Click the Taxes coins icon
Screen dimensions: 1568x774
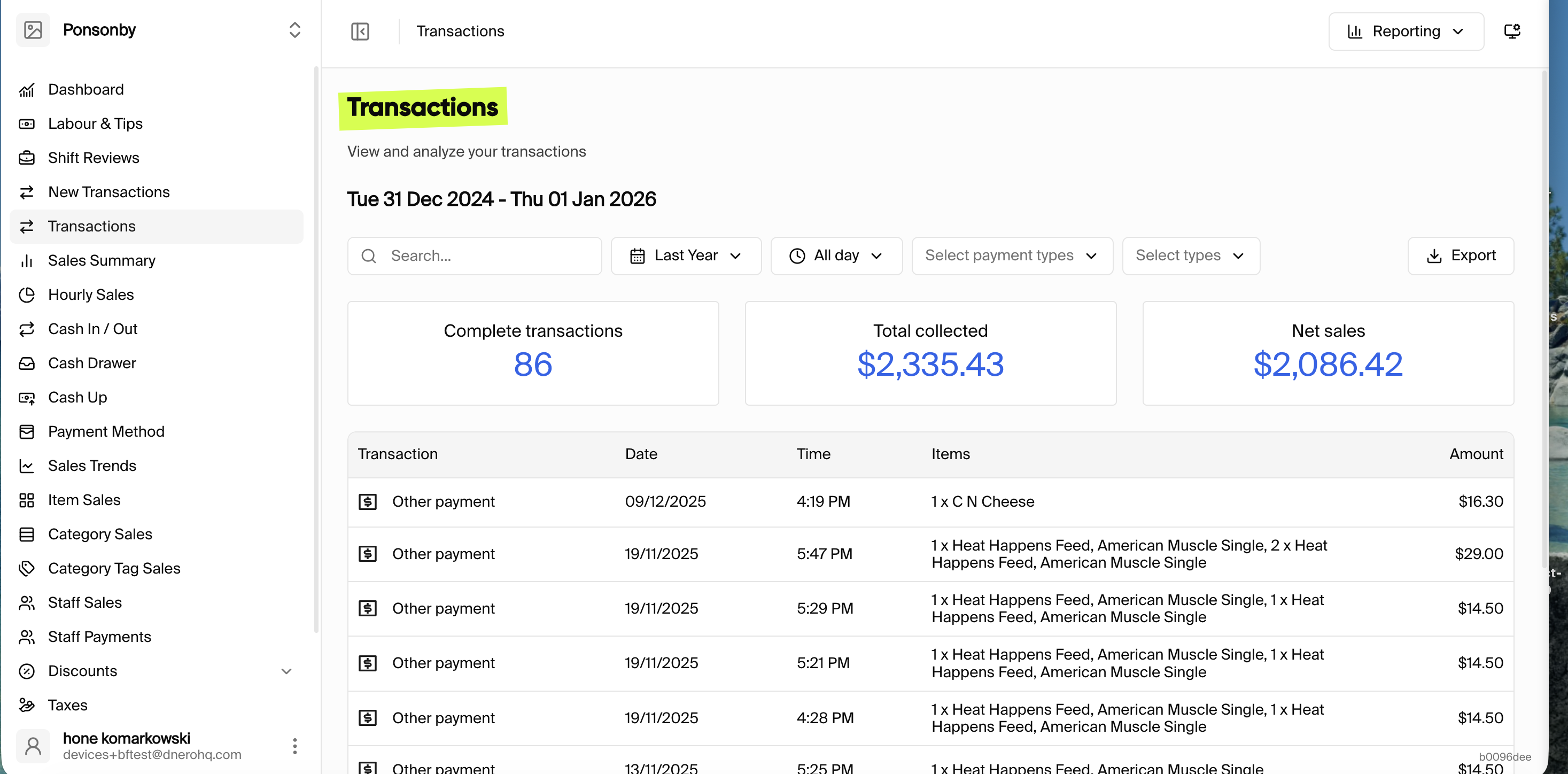pos(27,705)
